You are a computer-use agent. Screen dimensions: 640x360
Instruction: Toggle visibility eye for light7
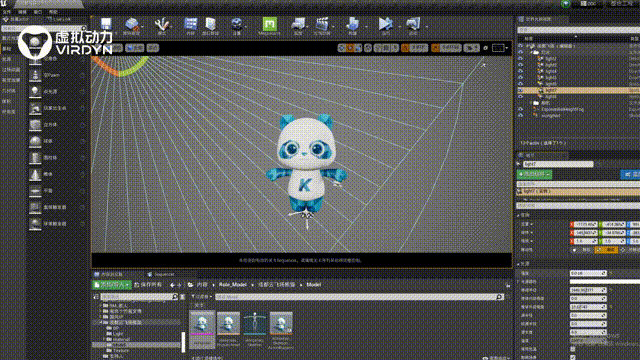(x=520, y=90)
